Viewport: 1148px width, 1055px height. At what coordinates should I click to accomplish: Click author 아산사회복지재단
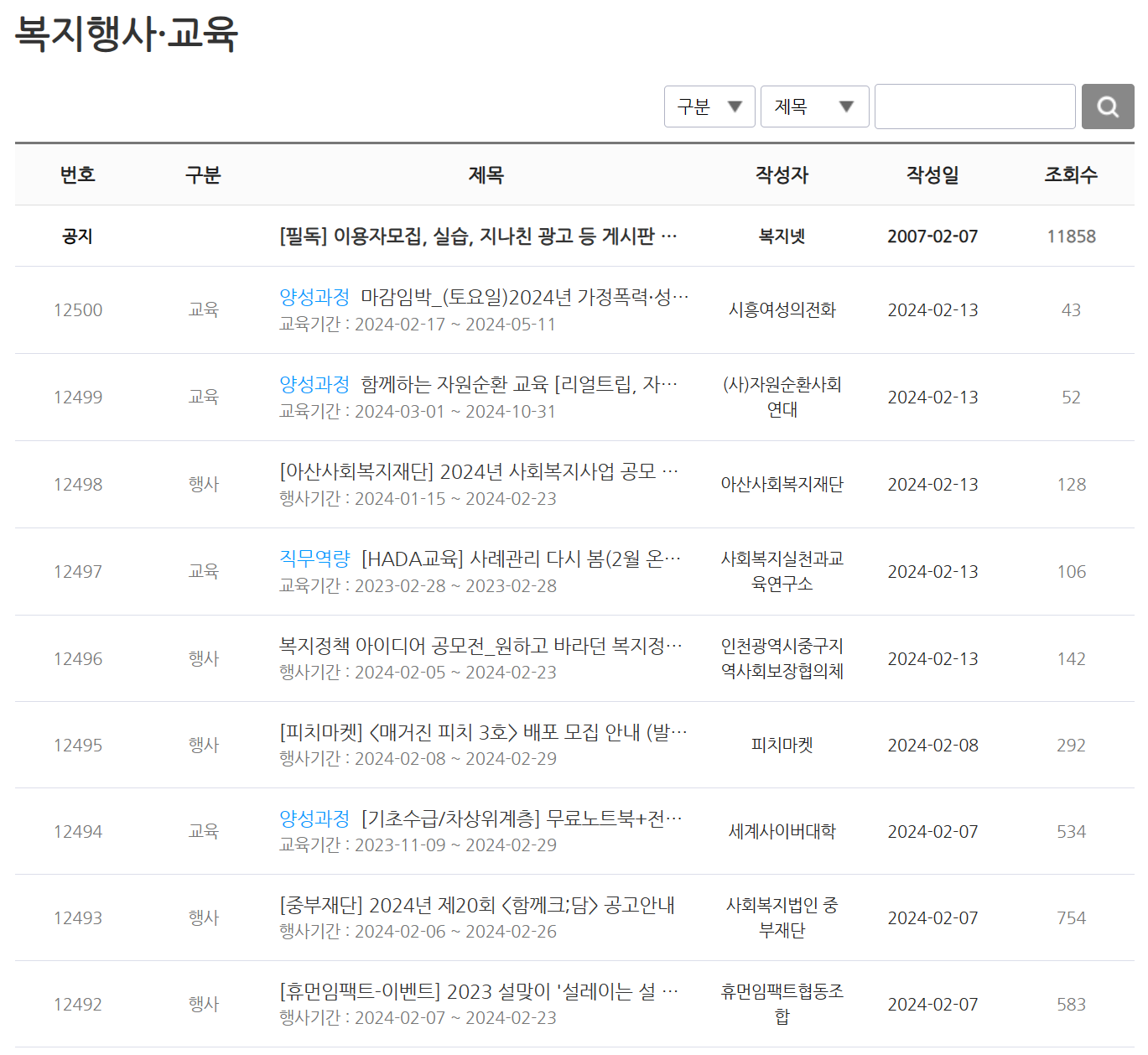pyautogui.click(x=782, y=485)
